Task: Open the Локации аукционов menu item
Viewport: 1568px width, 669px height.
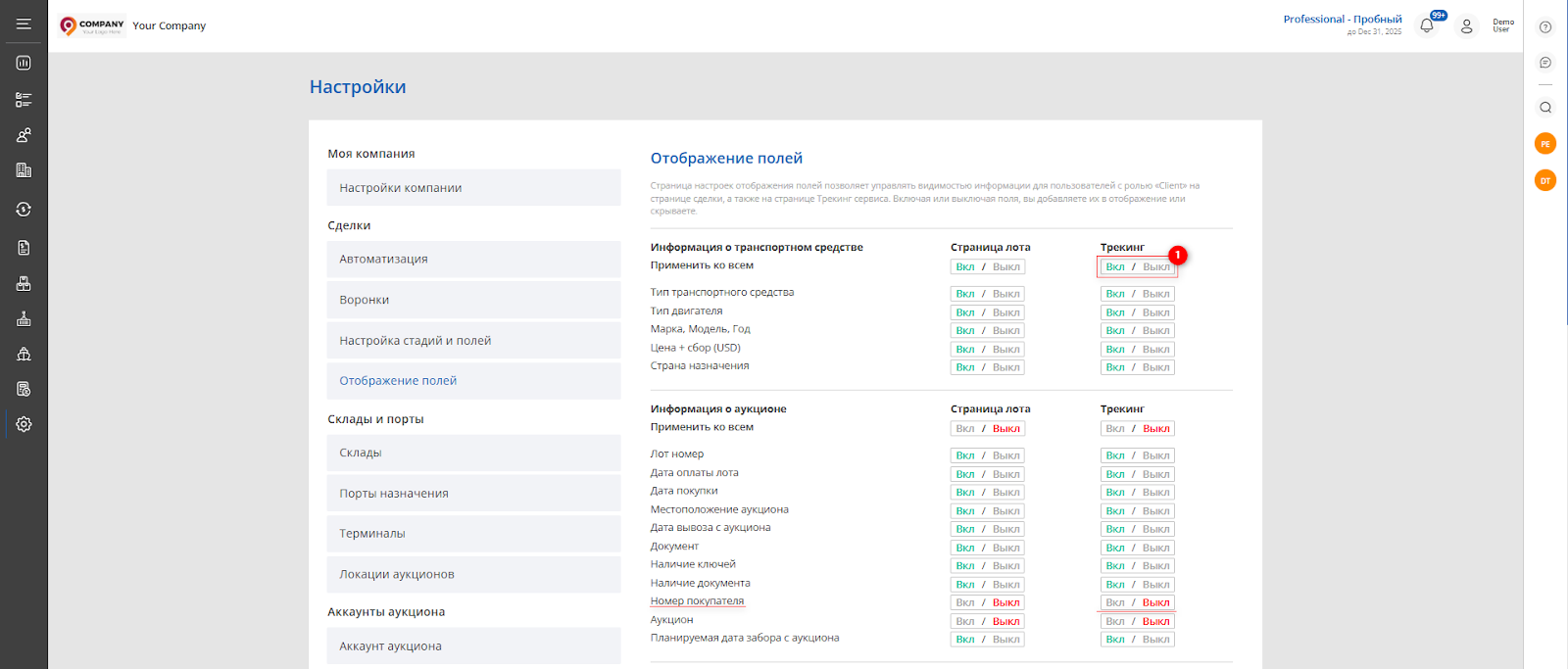Action: (x=473, y=575)
